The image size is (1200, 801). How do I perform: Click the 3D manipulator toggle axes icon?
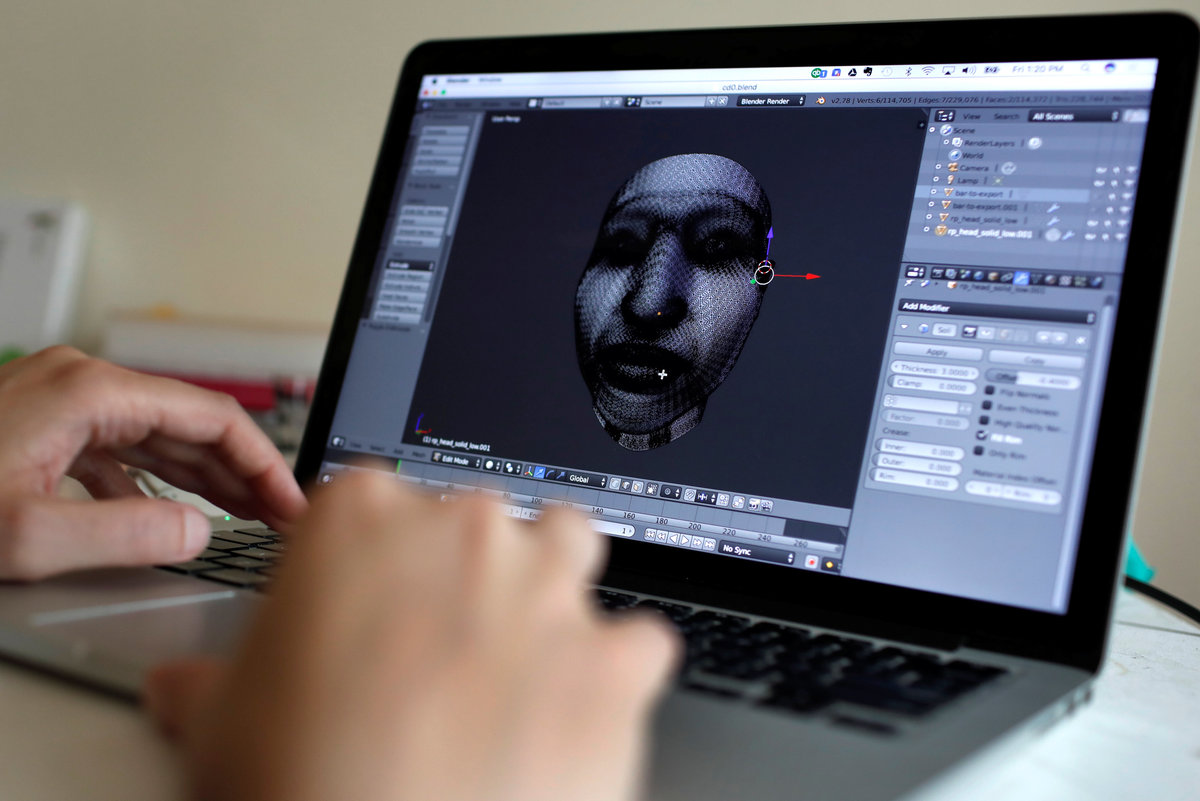click(x=528, y=470)
